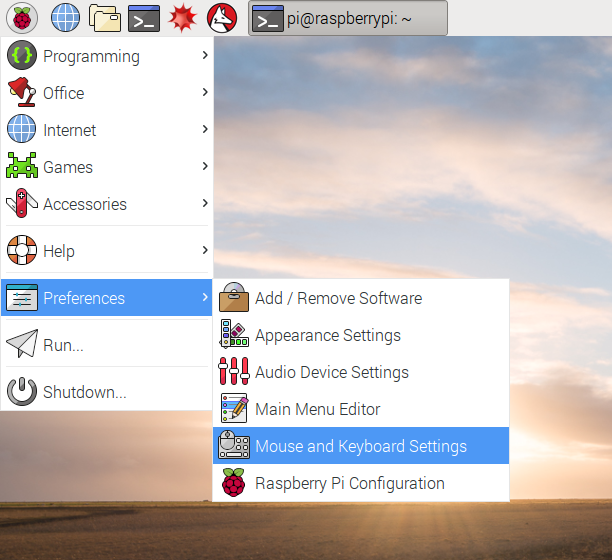Image resolution: width=612 pixels, height=560 pixels.
Task: Open Main Menu Editor
Action: [x=361, y=409]
